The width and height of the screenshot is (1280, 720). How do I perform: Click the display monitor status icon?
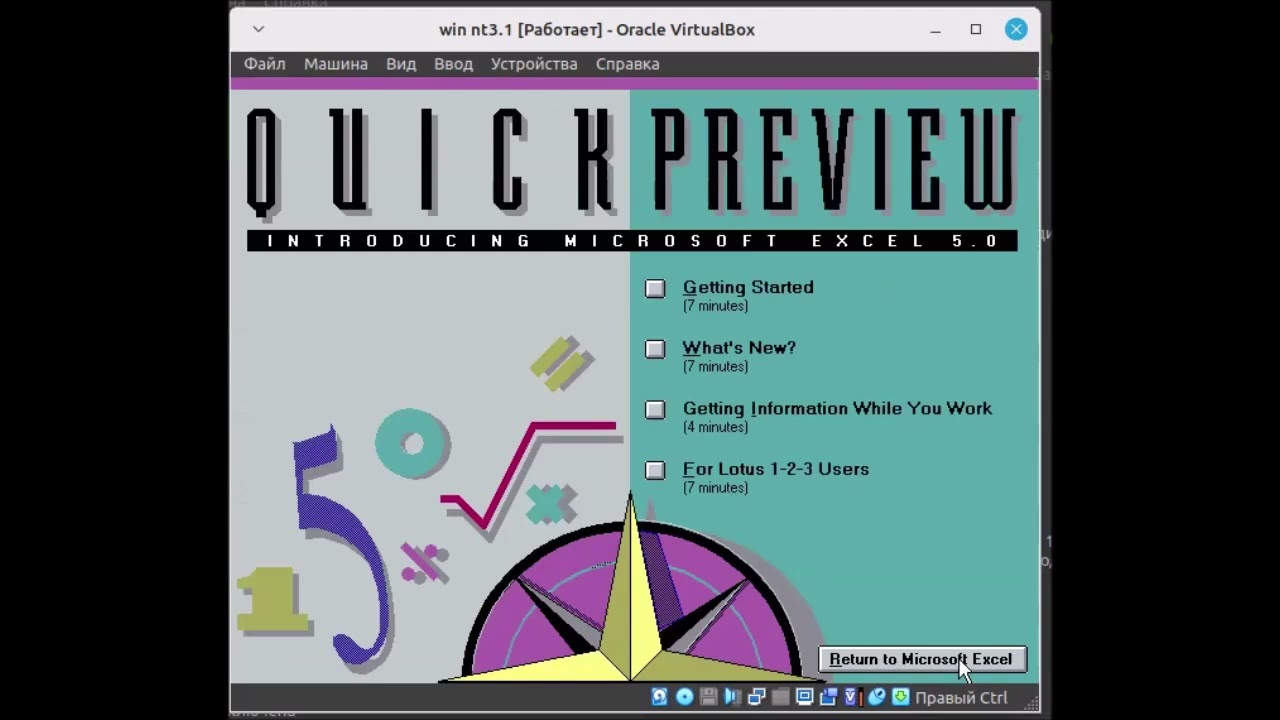pos(805,696)
